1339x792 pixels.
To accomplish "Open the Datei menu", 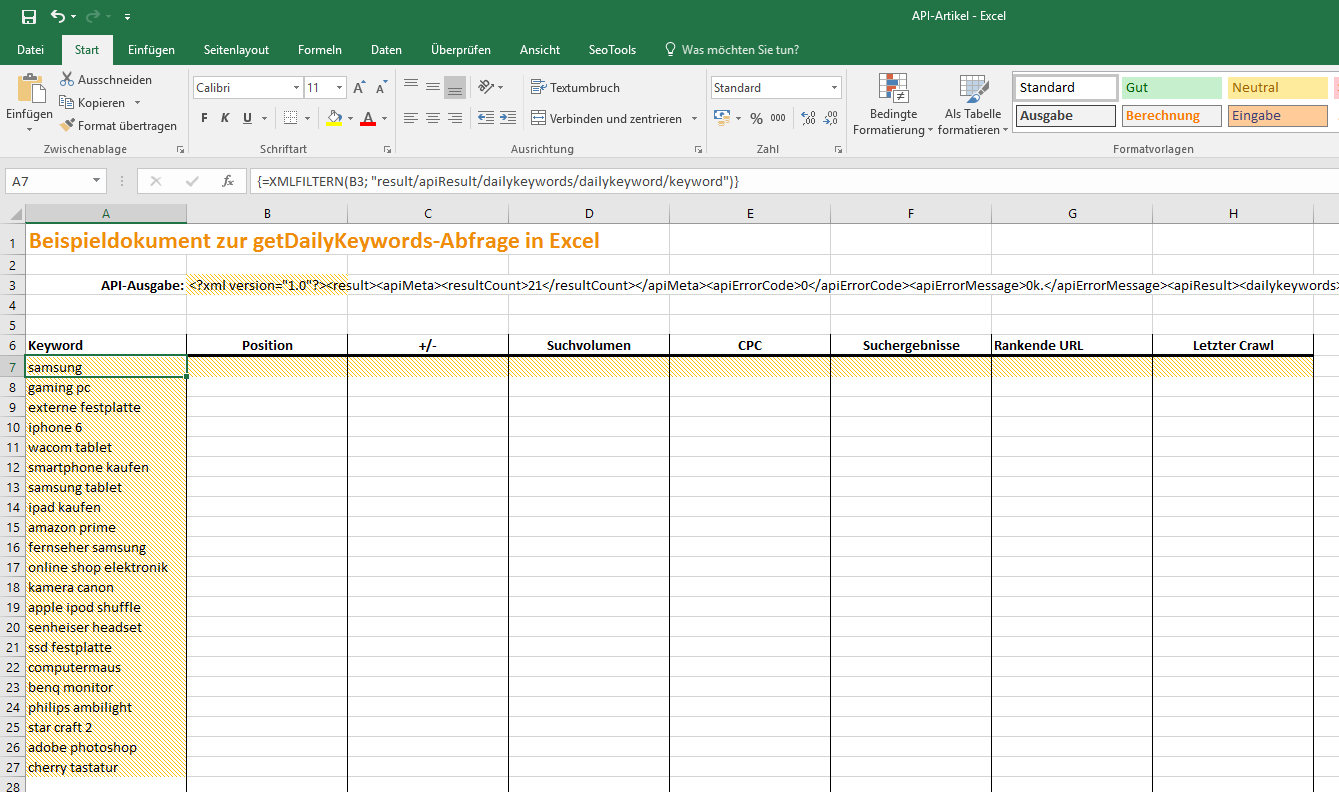I will 30,50.
